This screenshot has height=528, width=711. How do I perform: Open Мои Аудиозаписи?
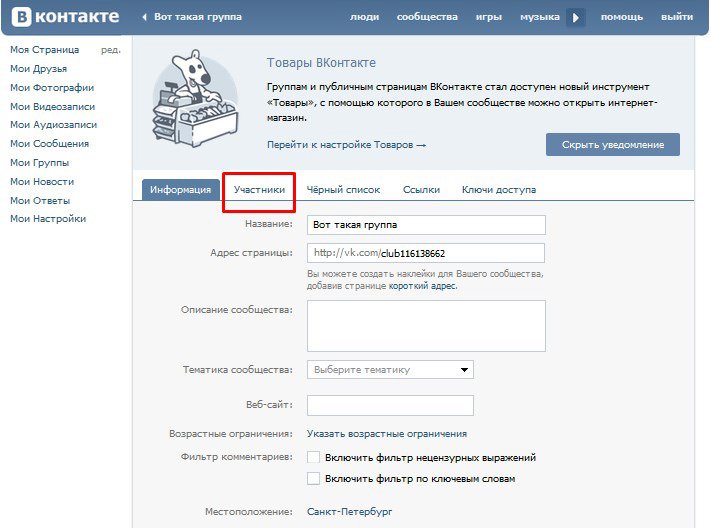point(54,125)
